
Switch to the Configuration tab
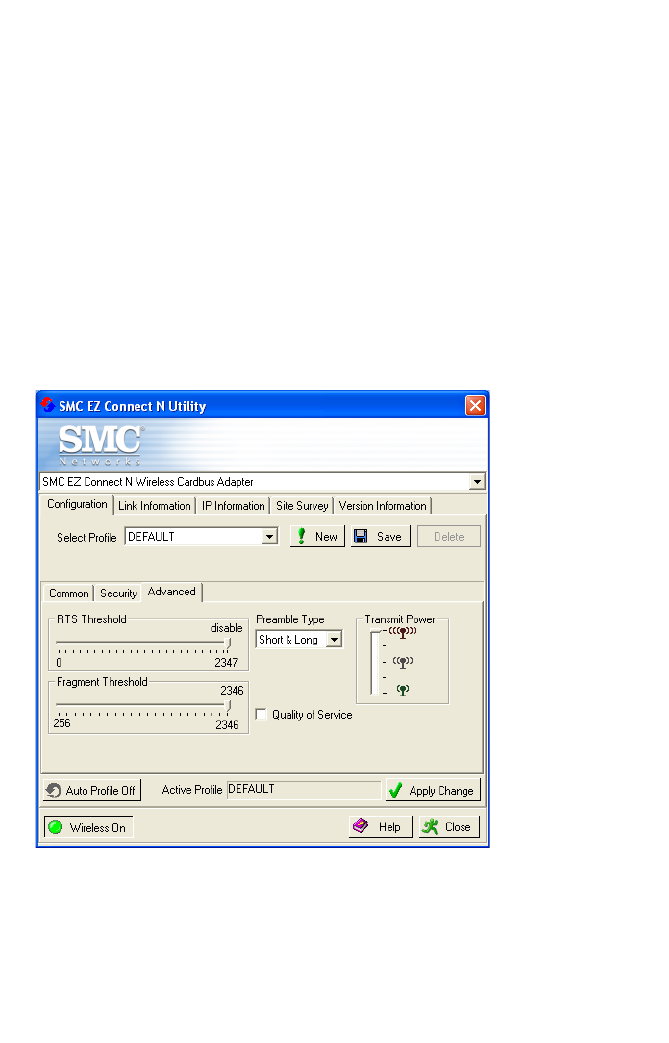click(77, 504)
